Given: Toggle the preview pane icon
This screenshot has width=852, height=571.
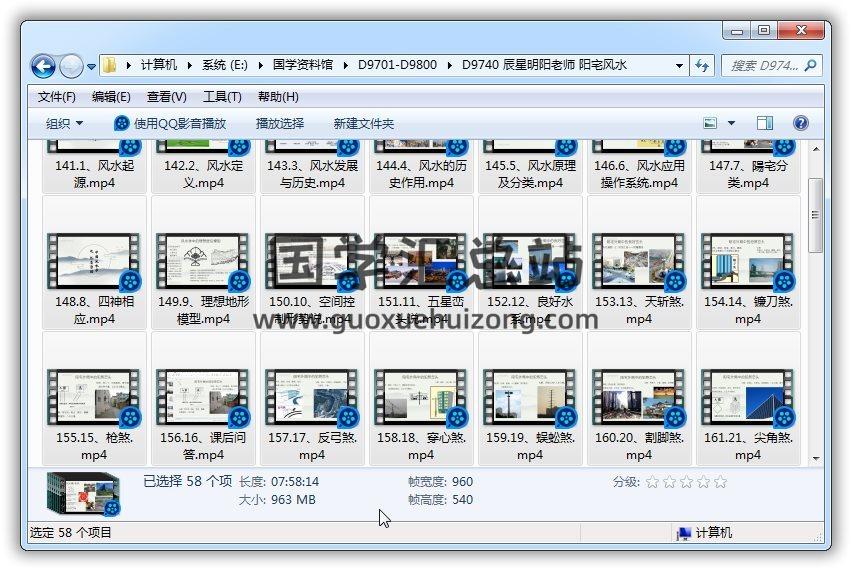Looking at the screenshot, I should pos(765,123).
